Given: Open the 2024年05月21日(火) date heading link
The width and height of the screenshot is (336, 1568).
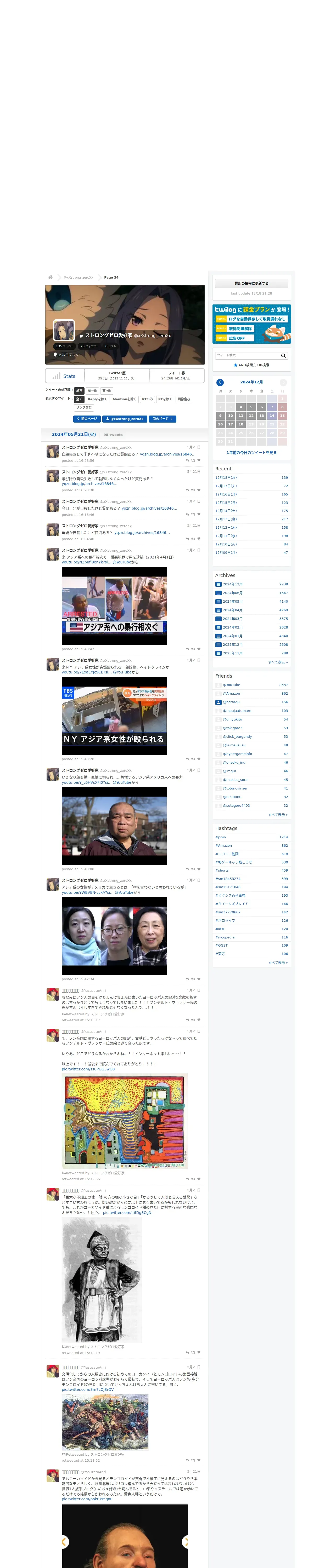Looking at the screenshot, I should [x=74, y=435].
